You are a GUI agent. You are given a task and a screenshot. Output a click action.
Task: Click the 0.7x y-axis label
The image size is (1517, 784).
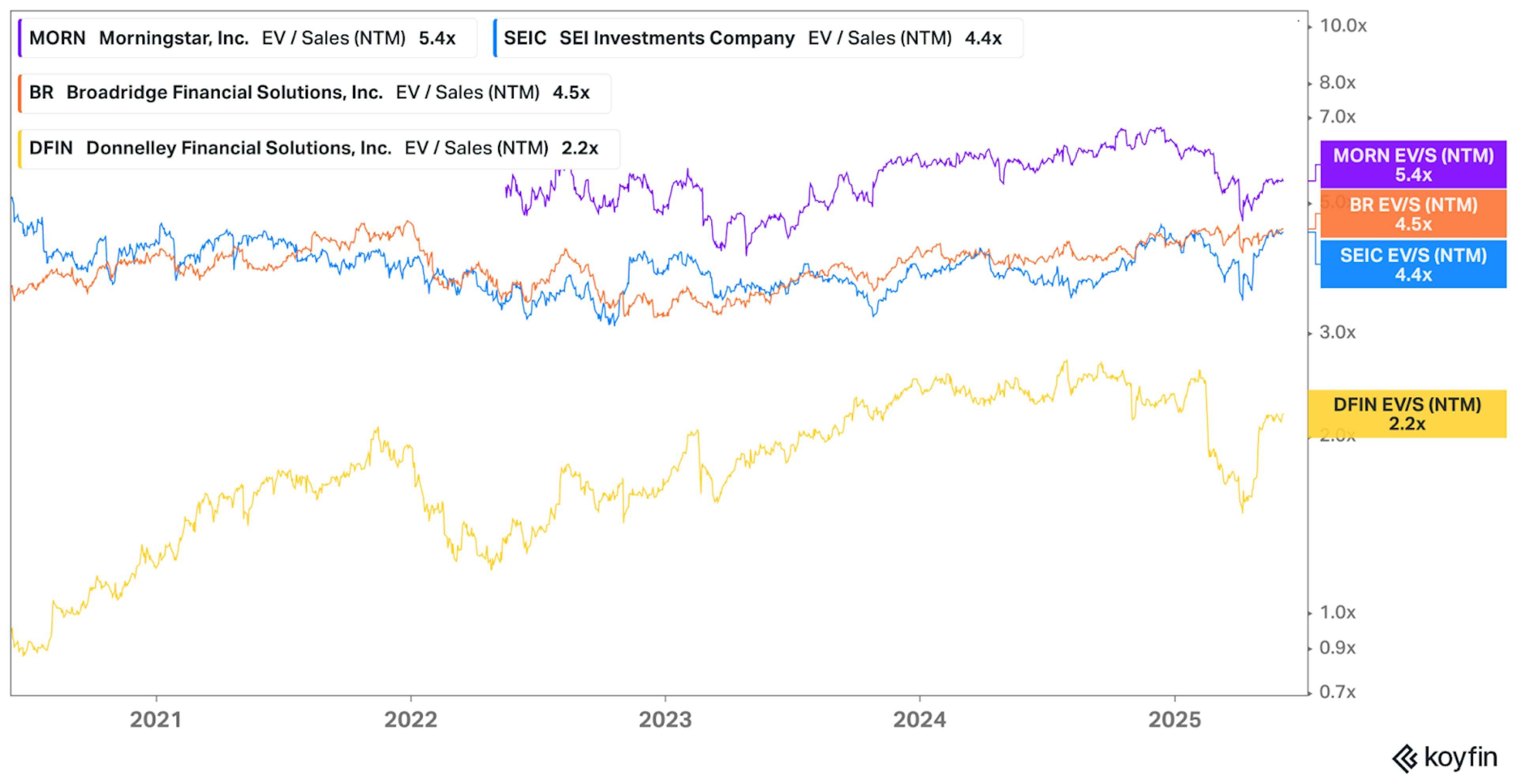(x=1337, y=692)
